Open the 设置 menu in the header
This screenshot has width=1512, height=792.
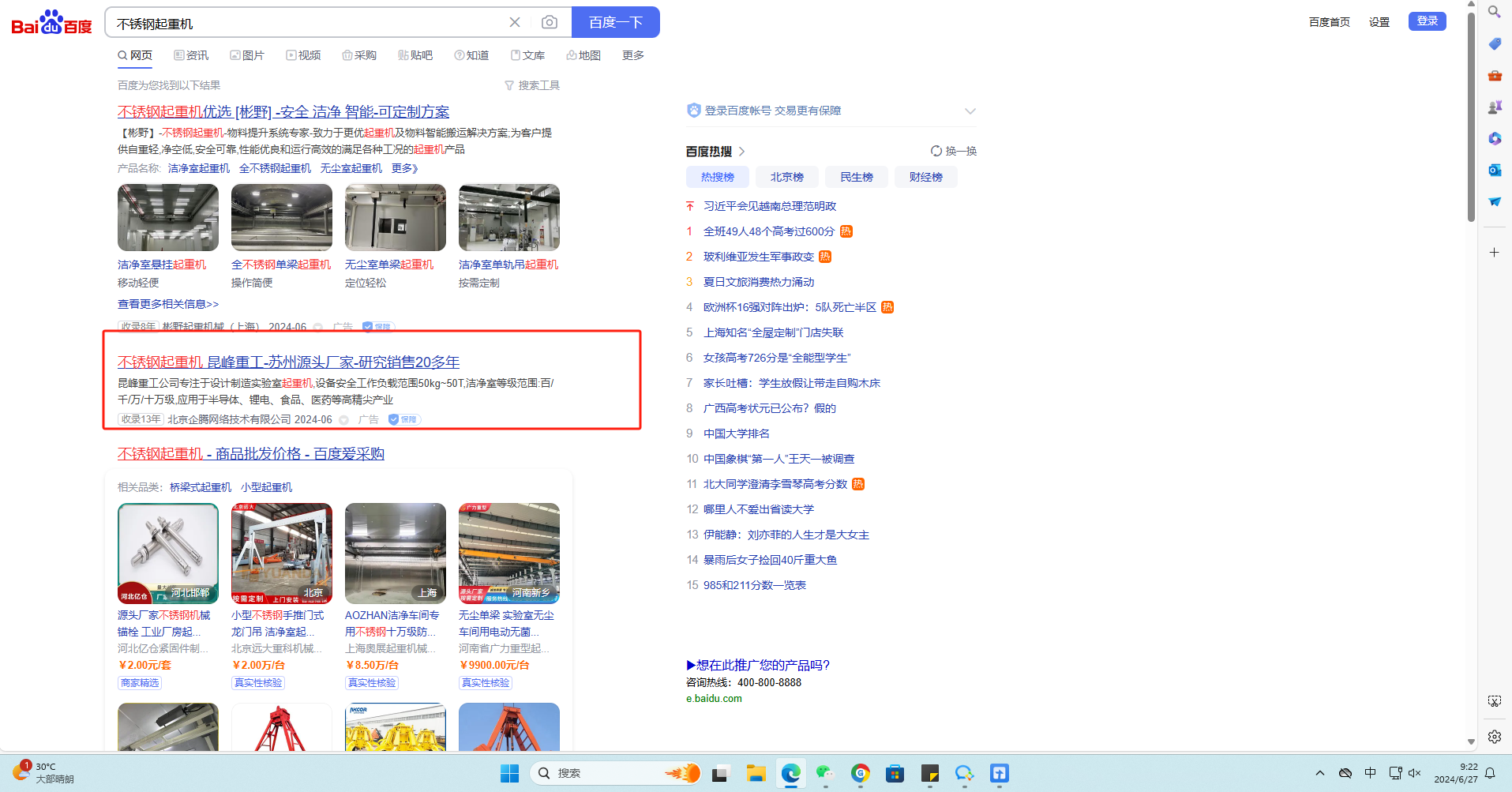click(x=1379, y=22)
